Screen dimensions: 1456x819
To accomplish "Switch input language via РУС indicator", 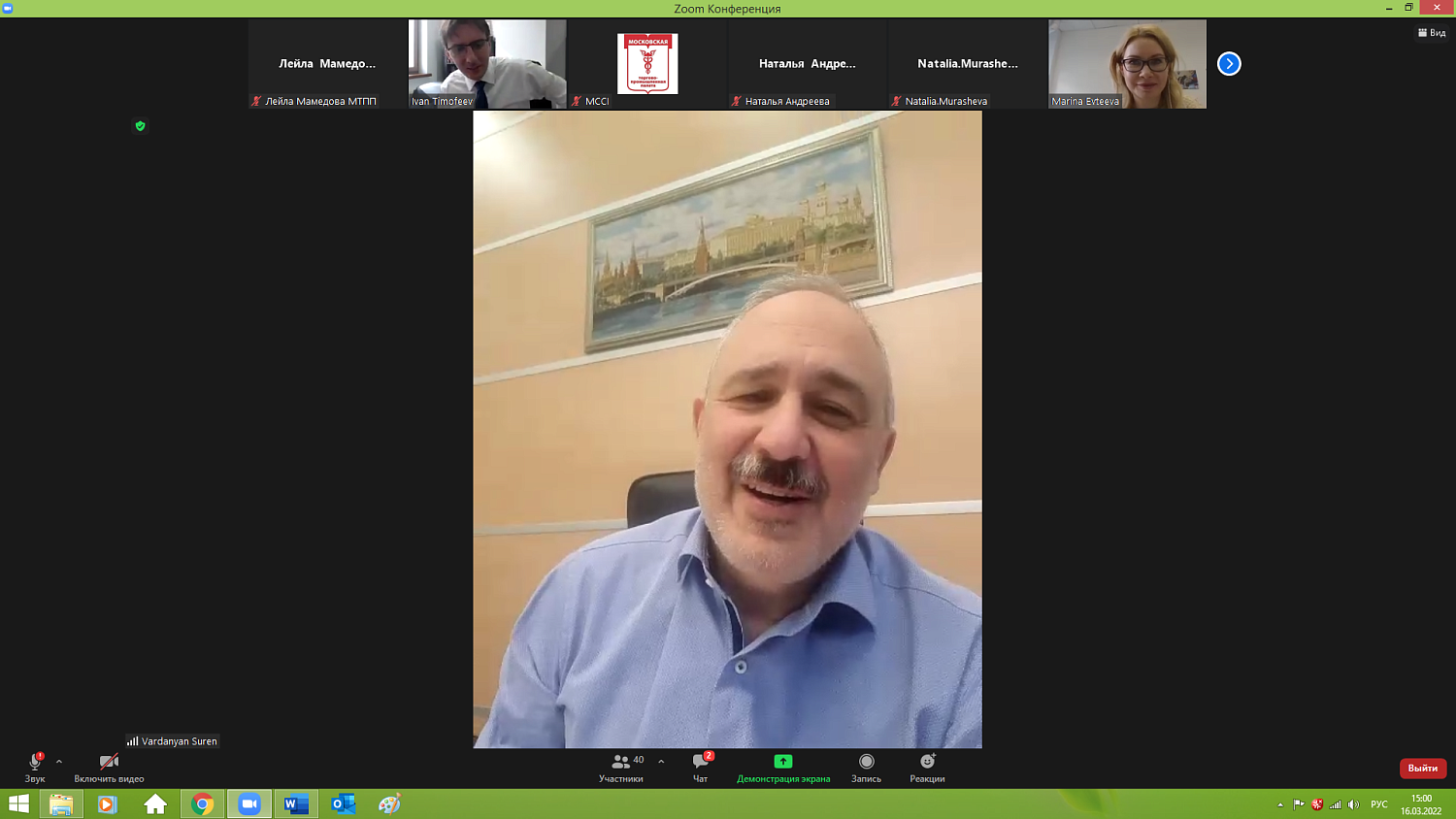I will point(1378,804).
